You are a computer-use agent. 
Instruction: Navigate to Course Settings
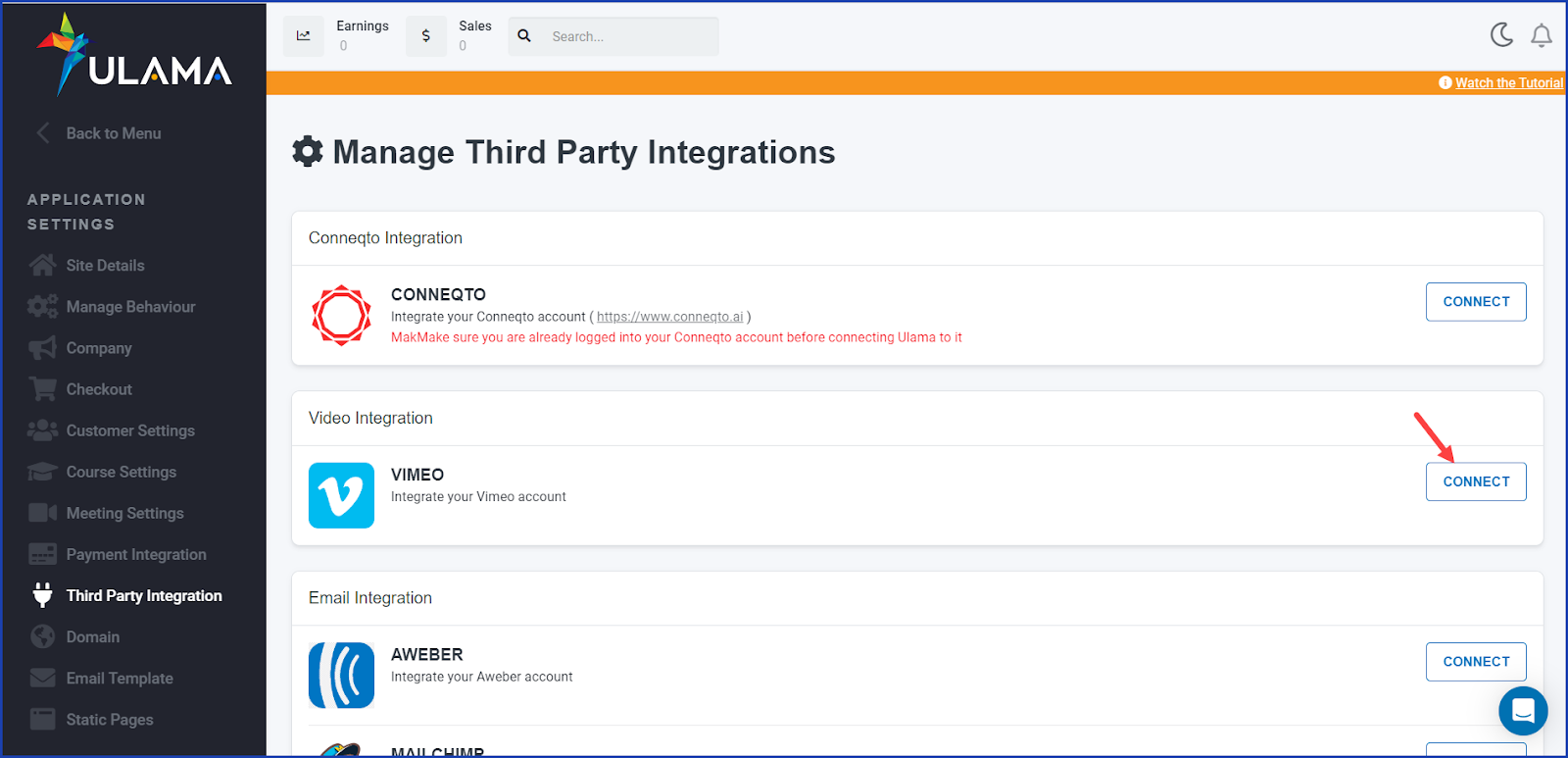122,471
